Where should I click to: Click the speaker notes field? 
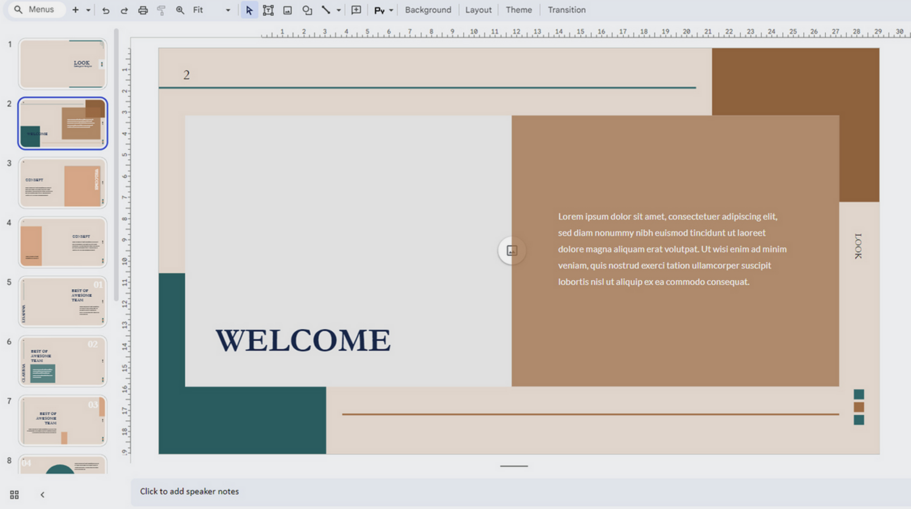tap(521, 492)
